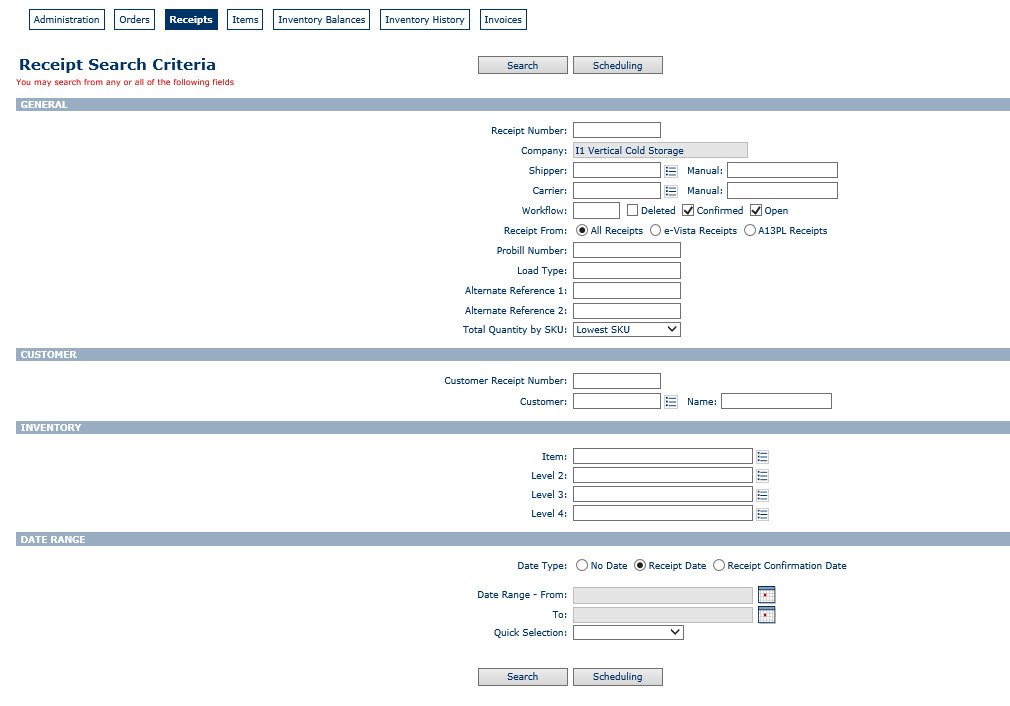Click the Scheduling button

point(617,64)
